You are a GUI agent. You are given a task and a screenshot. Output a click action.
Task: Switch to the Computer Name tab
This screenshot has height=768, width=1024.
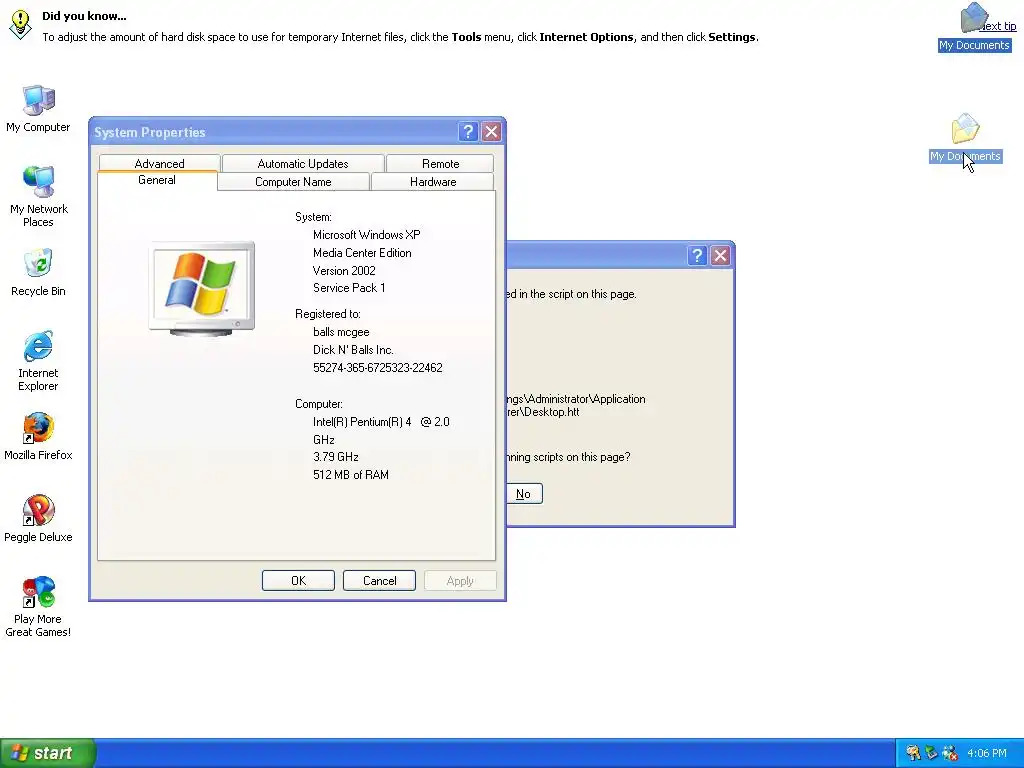coord(293,182)
